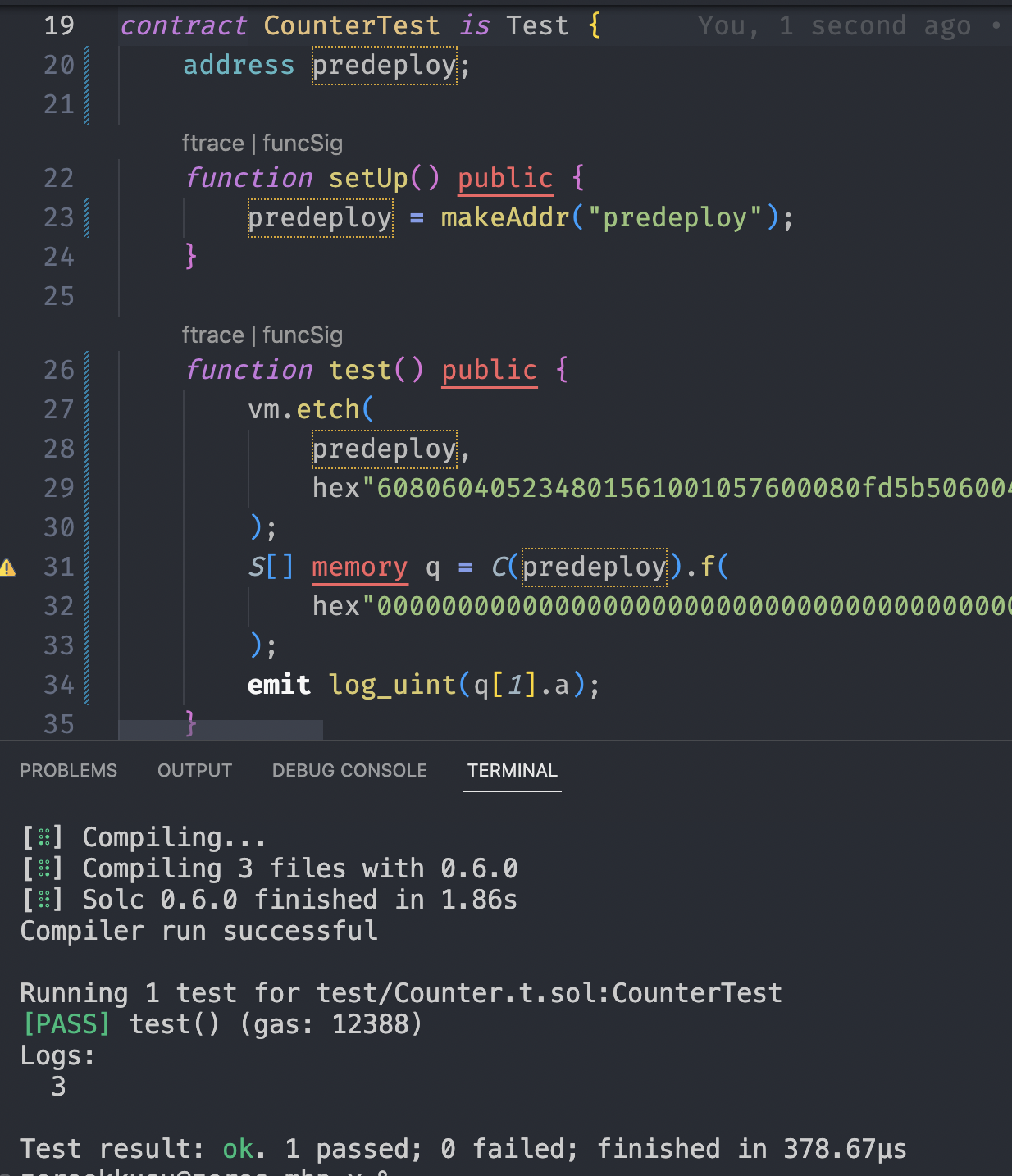Click 'predeploy' in the address declaration
1012x1176 pixels.
384,65
